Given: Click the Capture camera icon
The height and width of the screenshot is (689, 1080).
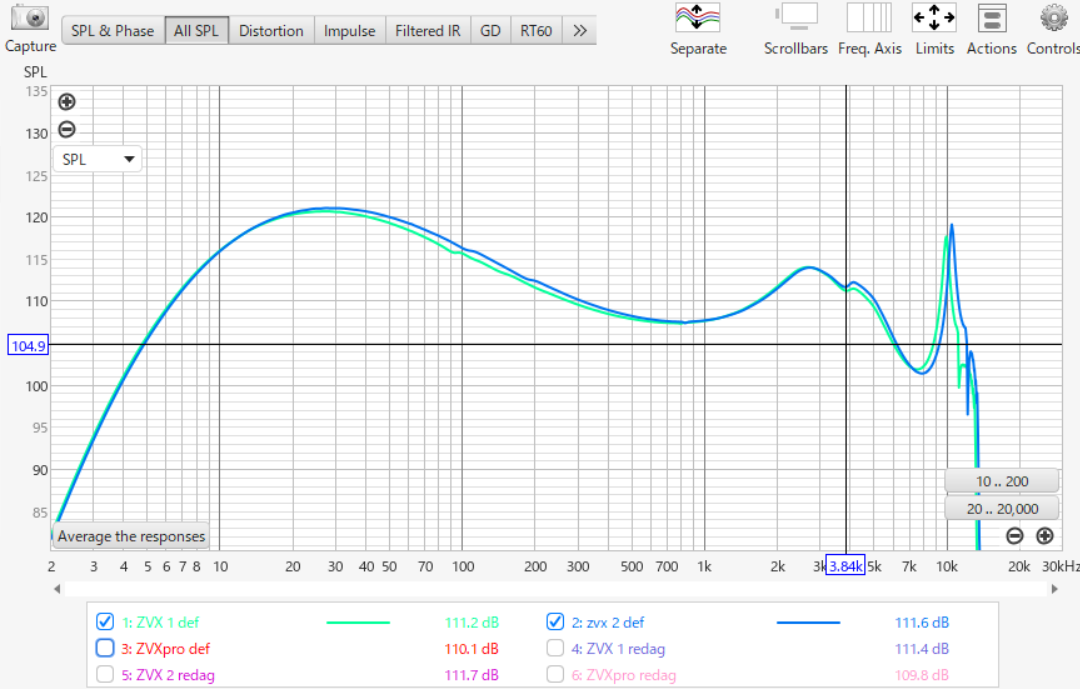Looking at the screenshot, I should pyautogui.click(x=30, y=18).
